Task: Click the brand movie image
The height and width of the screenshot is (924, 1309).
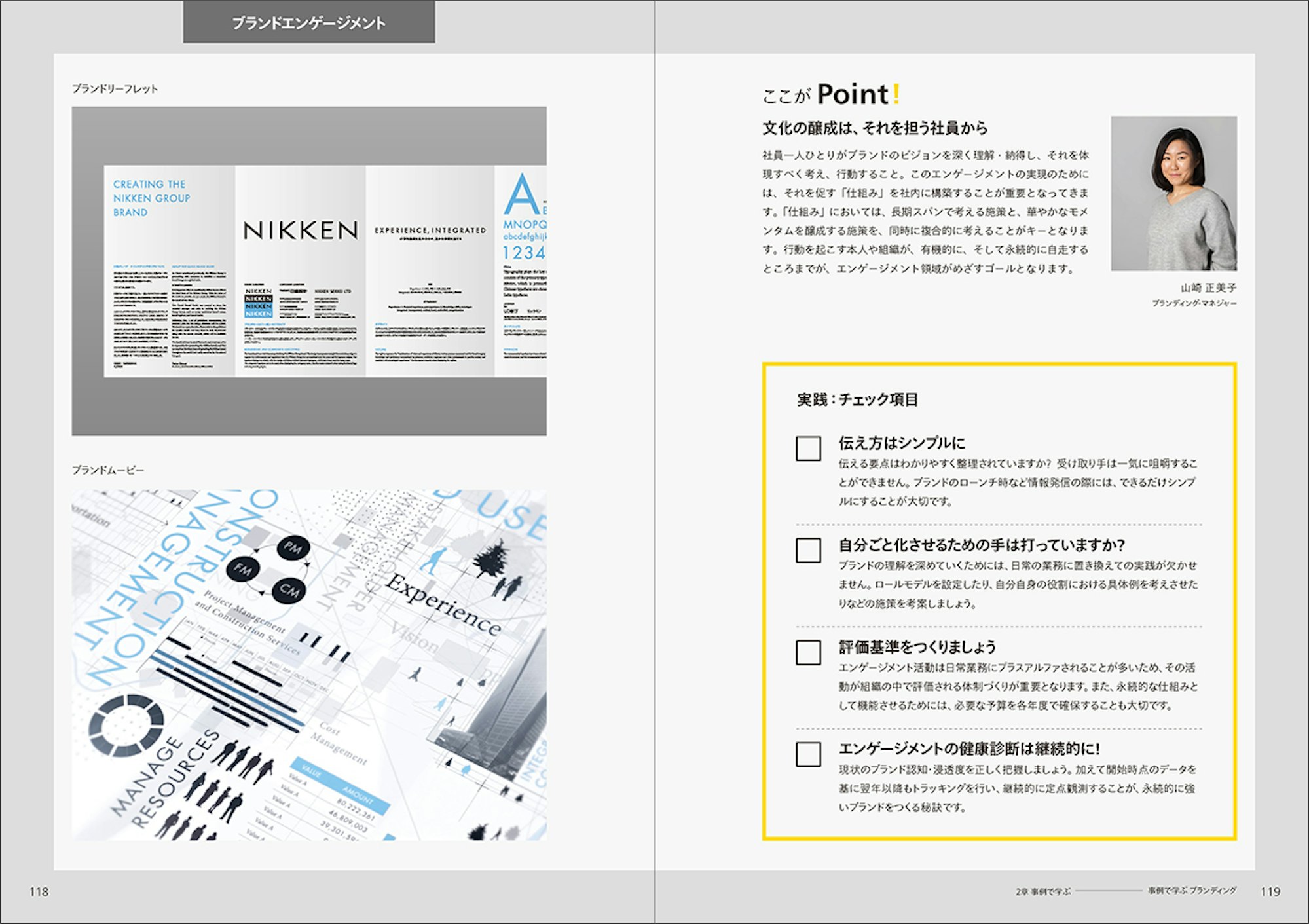Action: pos(308,665)
